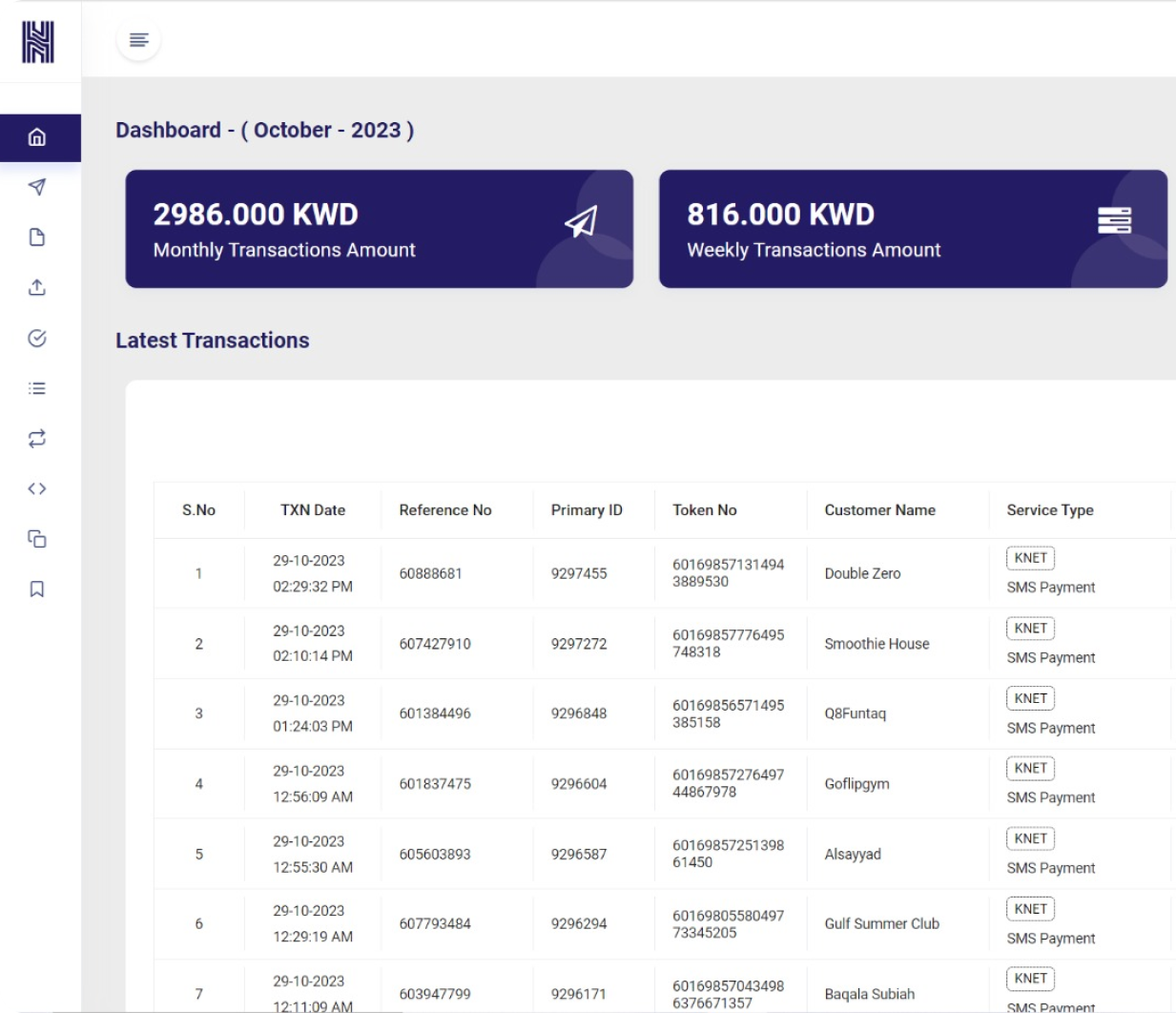Click KNET badge in Double Zero row
1176x1013 pixels.
coord(1030,558)
